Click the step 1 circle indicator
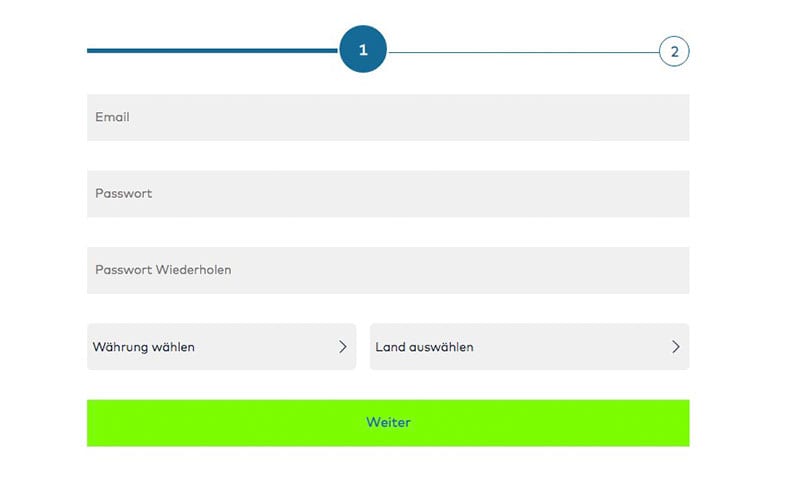800x486 pixels. (363, 49)
